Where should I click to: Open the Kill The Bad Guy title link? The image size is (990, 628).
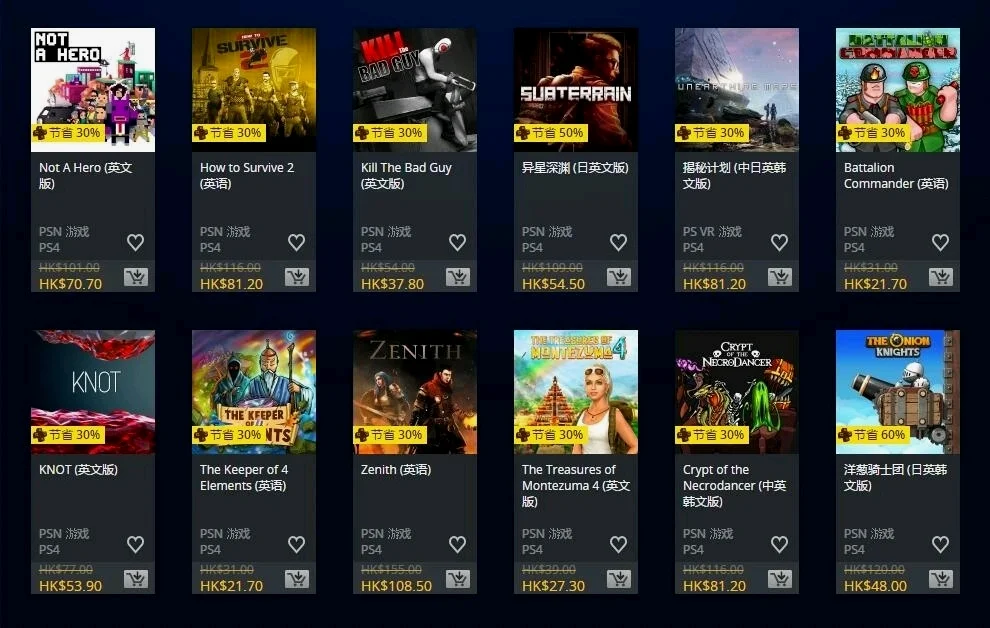(406, 175)
